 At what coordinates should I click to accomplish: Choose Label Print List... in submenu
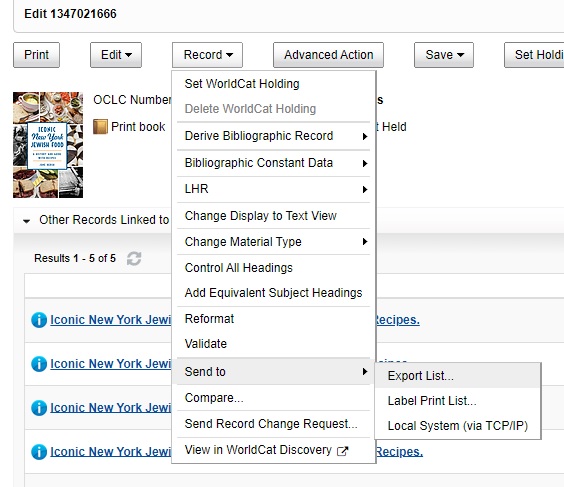point(458,401)
